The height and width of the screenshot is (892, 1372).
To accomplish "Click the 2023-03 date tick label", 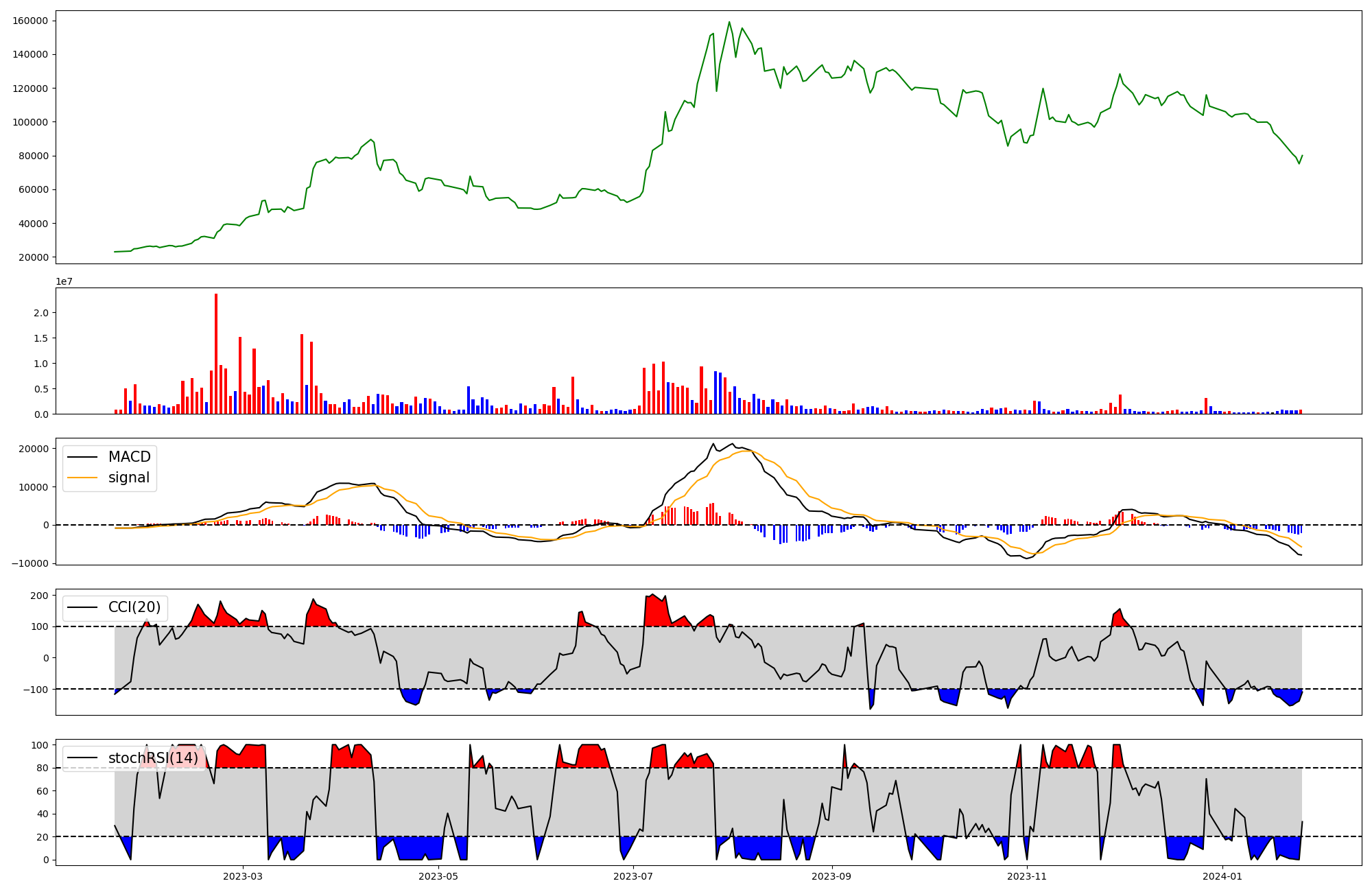I will pyautogui.click(x=243, y=876).
